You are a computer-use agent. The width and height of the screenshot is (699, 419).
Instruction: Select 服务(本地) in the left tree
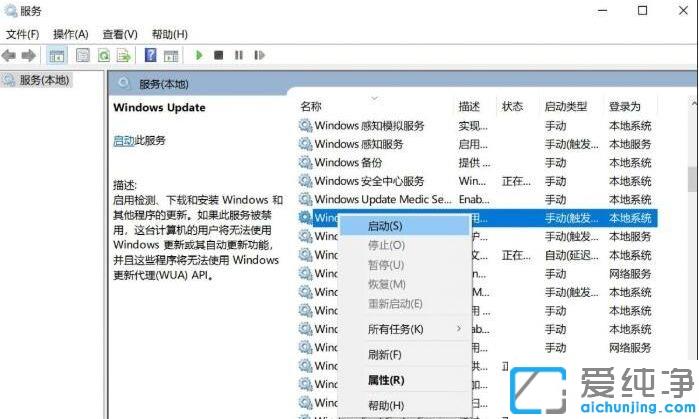[x=37, y=80]
